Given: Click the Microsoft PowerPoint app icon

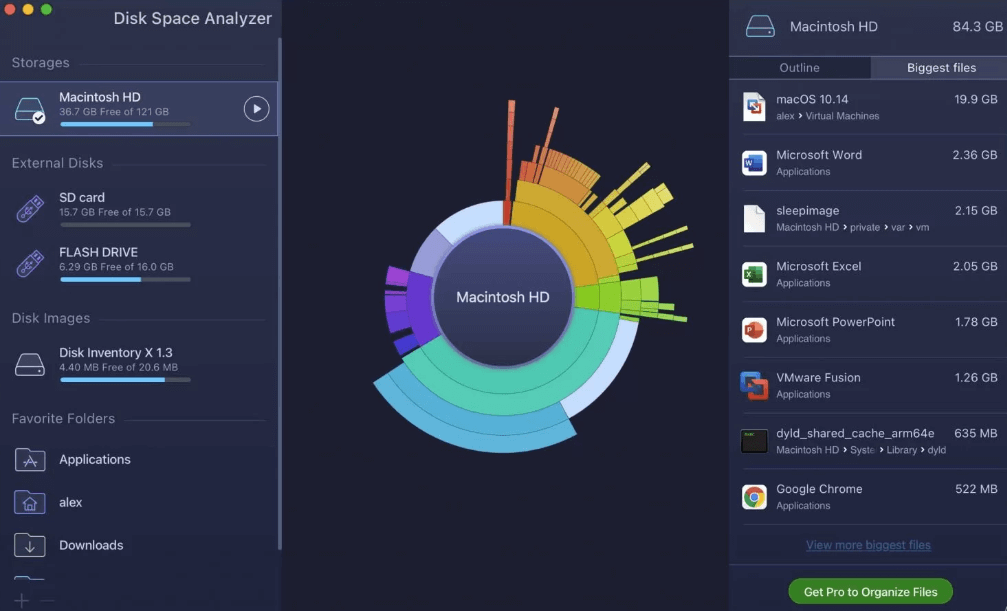Looking at the screenshot, I should (x=753, y=329).
